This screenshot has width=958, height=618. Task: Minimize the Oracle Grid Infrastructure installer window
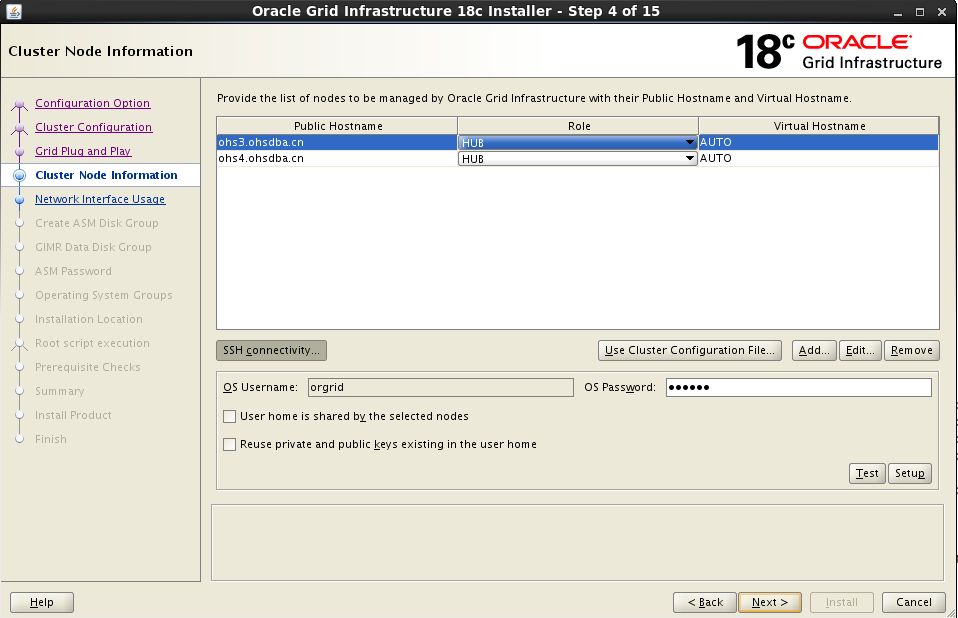pos(898,12)
